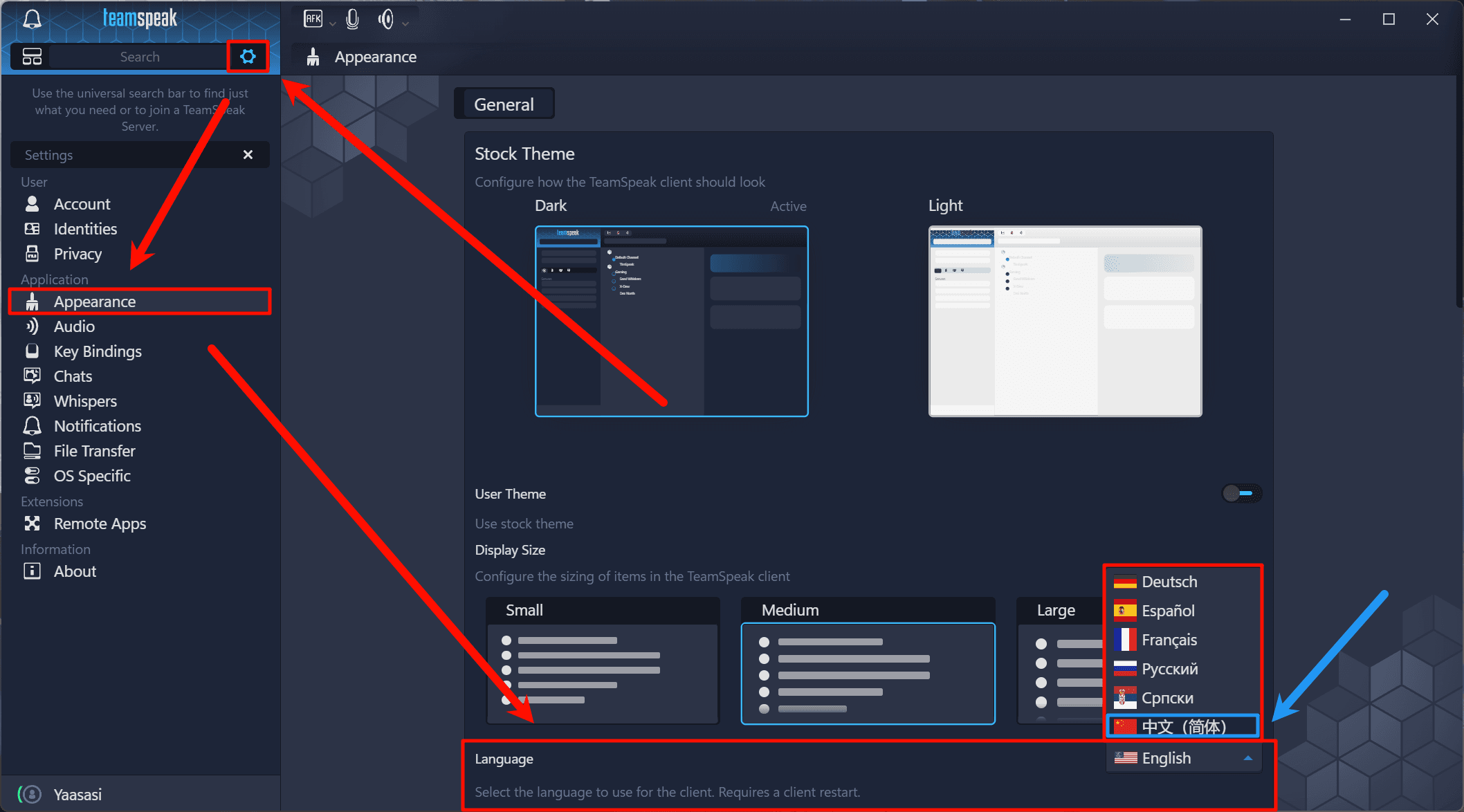This screenshot has height=812, width=1464.
Task: Select Français from language list
Action: click(x=1183, y=640)
